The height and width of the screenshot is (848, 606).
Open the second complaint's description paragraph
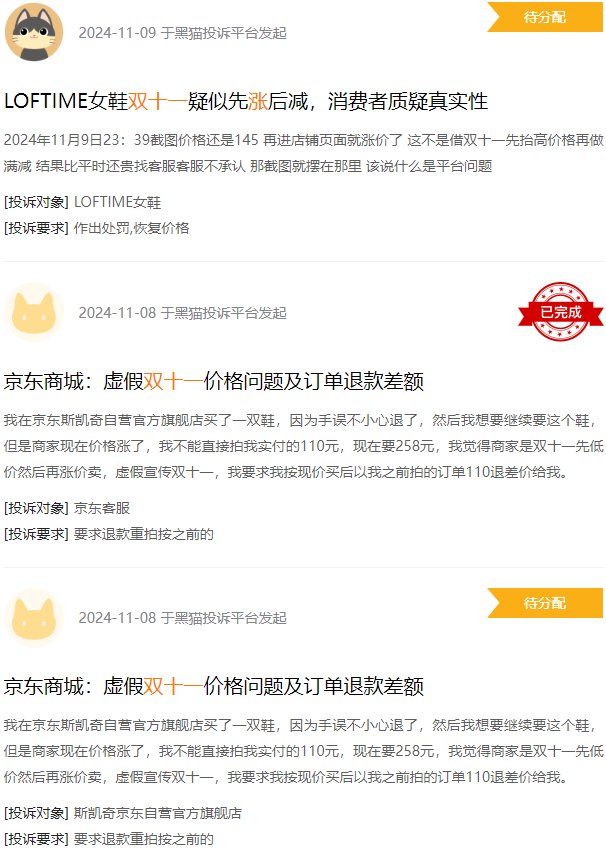pos(303,446)
